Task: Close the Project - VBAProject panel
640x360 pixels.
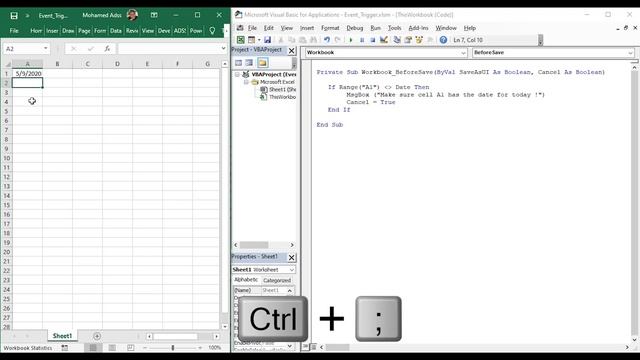Action: 291,51
